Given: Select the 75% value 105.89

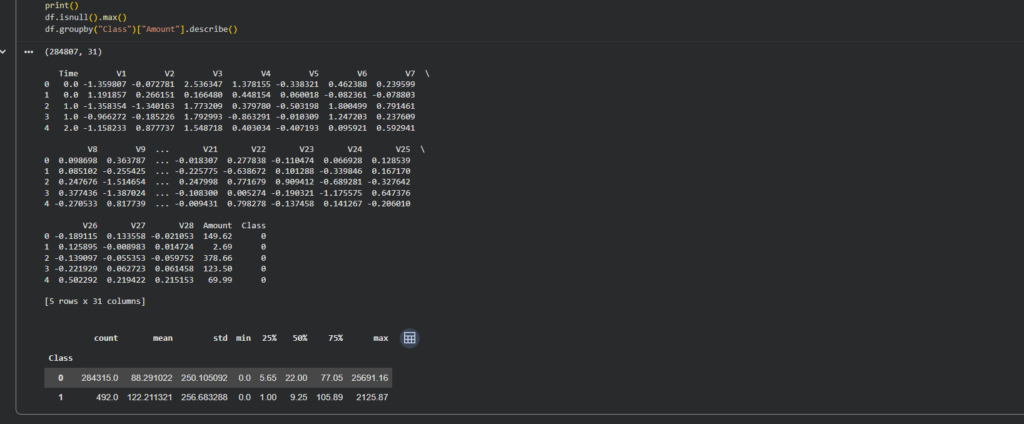Looking at the screenshot, I should pos(330,397).
